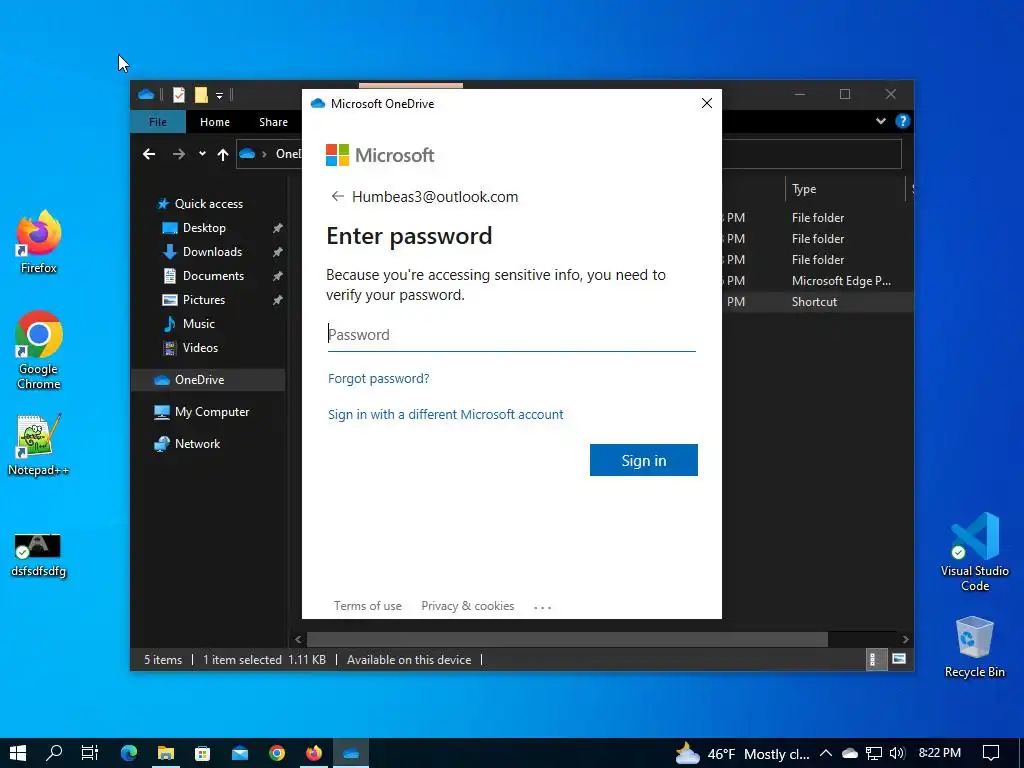This screenshot has width=1024, height=768.
Task: Open the Recycle Bin
Action: pyautogui.click(x=974, y=647)
